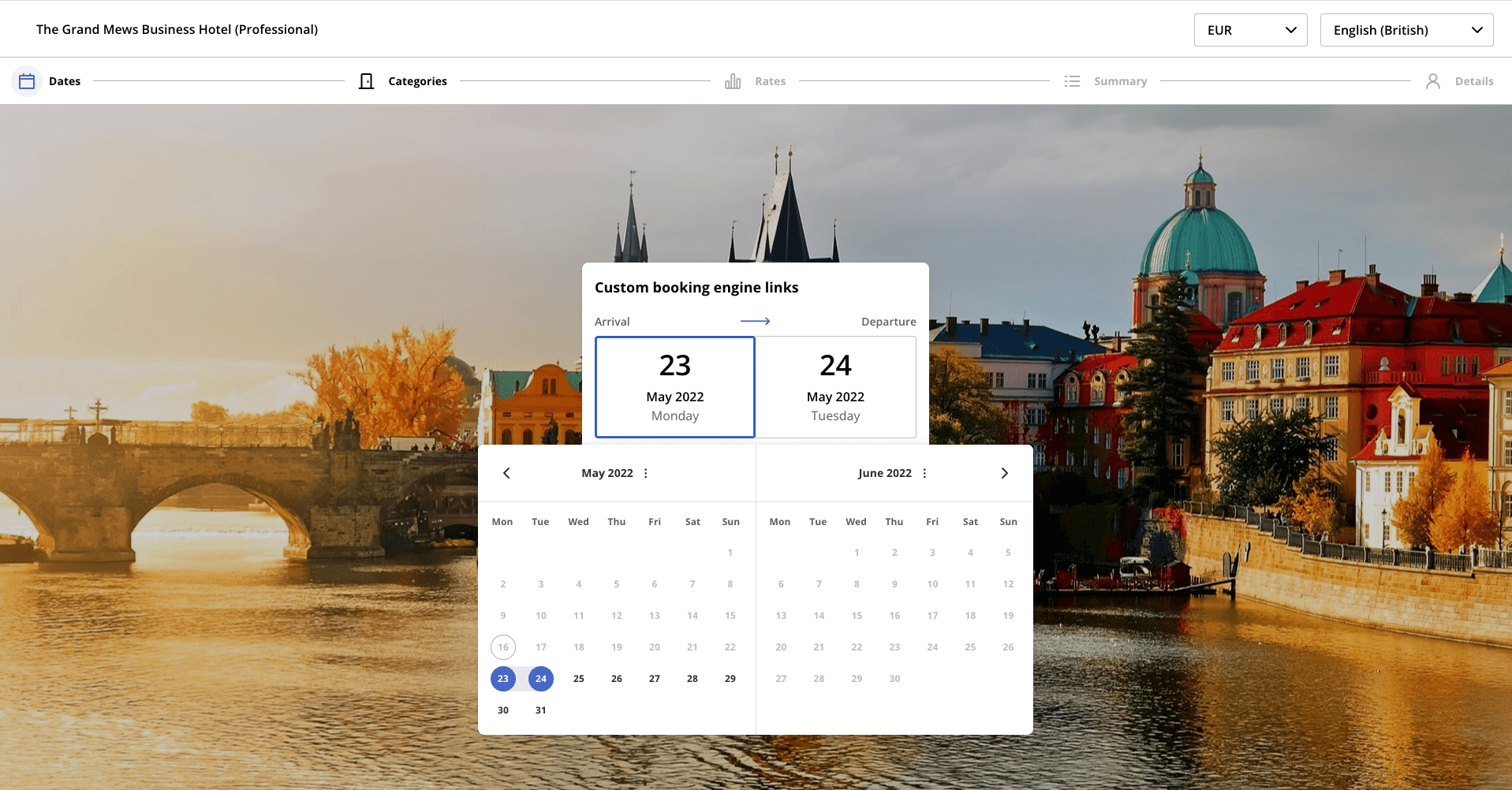The height and width of the screenshot is (790, 1512).
Task: Select May 31 in the calendar
Action: [541, 710]
